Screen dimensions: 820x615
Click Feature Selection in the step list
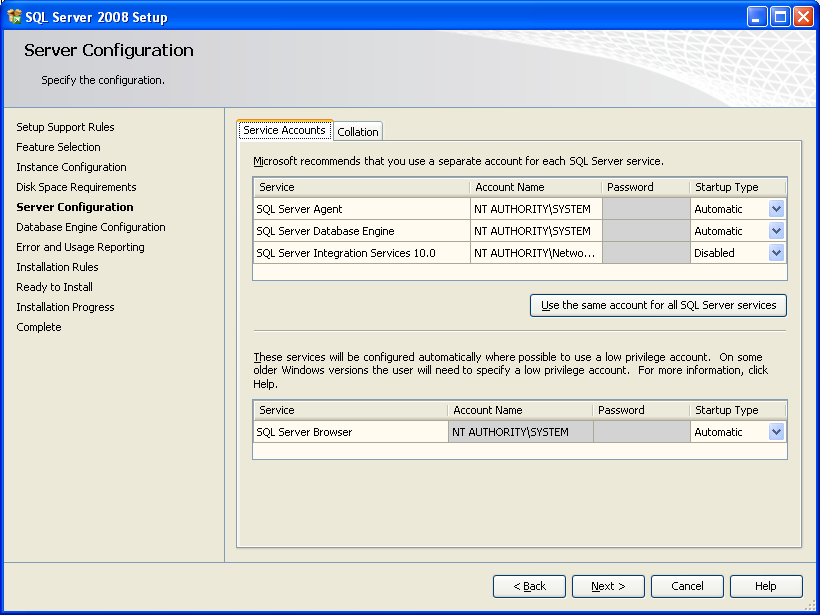[58, 147]
